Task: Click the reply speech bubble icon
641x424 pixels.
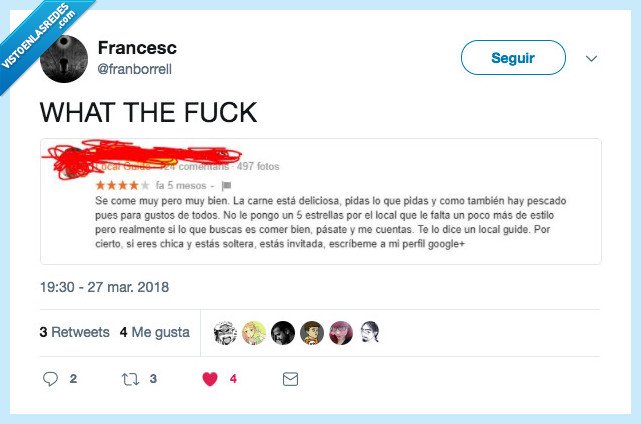Action: tap(50, 379)
